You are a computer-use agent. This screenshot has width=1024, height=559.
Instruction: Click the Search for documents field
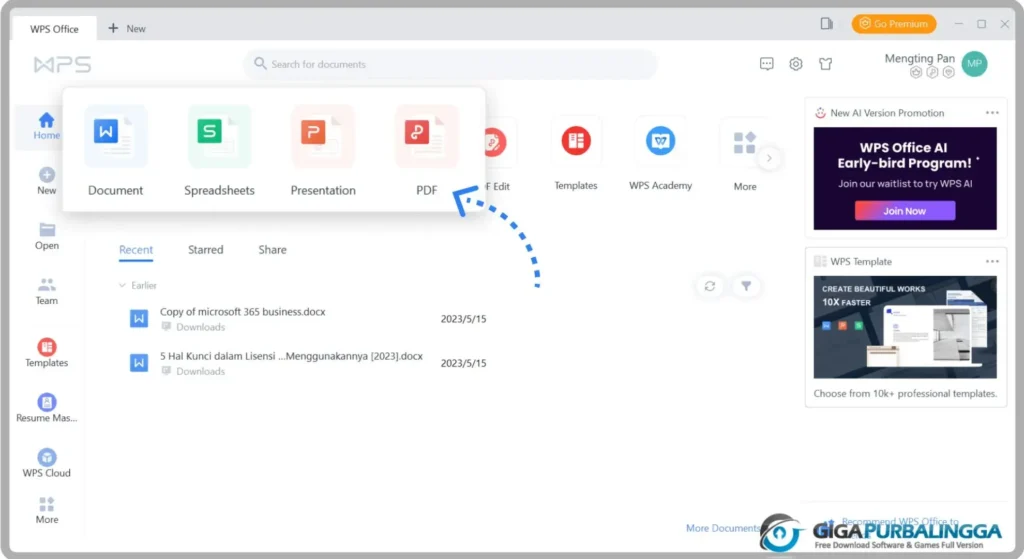point(451,64)
